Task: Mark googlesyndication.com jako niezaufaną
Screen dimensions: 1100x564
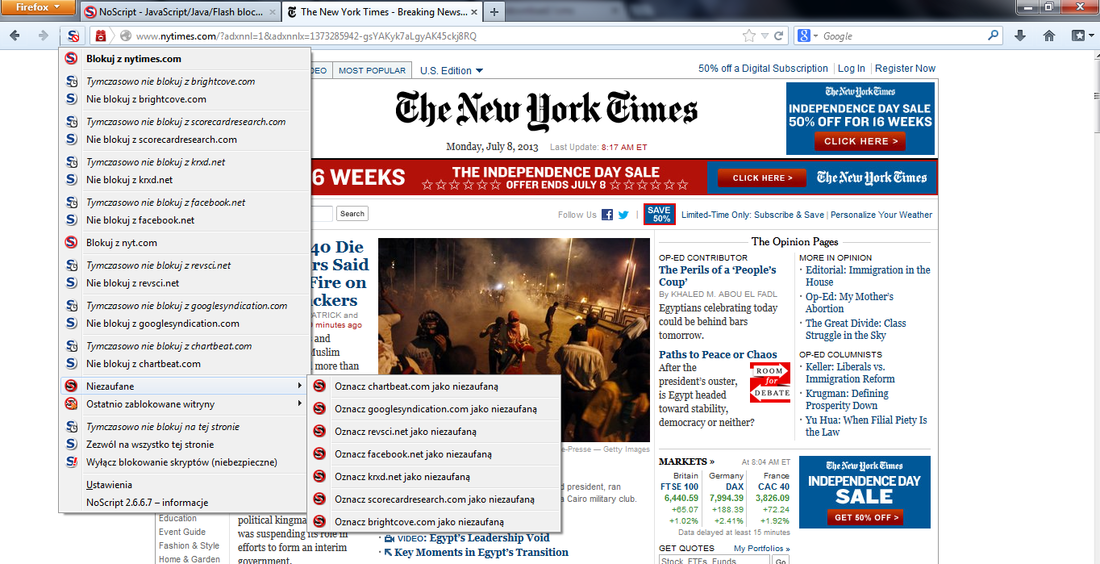Action: click(435, 409)
